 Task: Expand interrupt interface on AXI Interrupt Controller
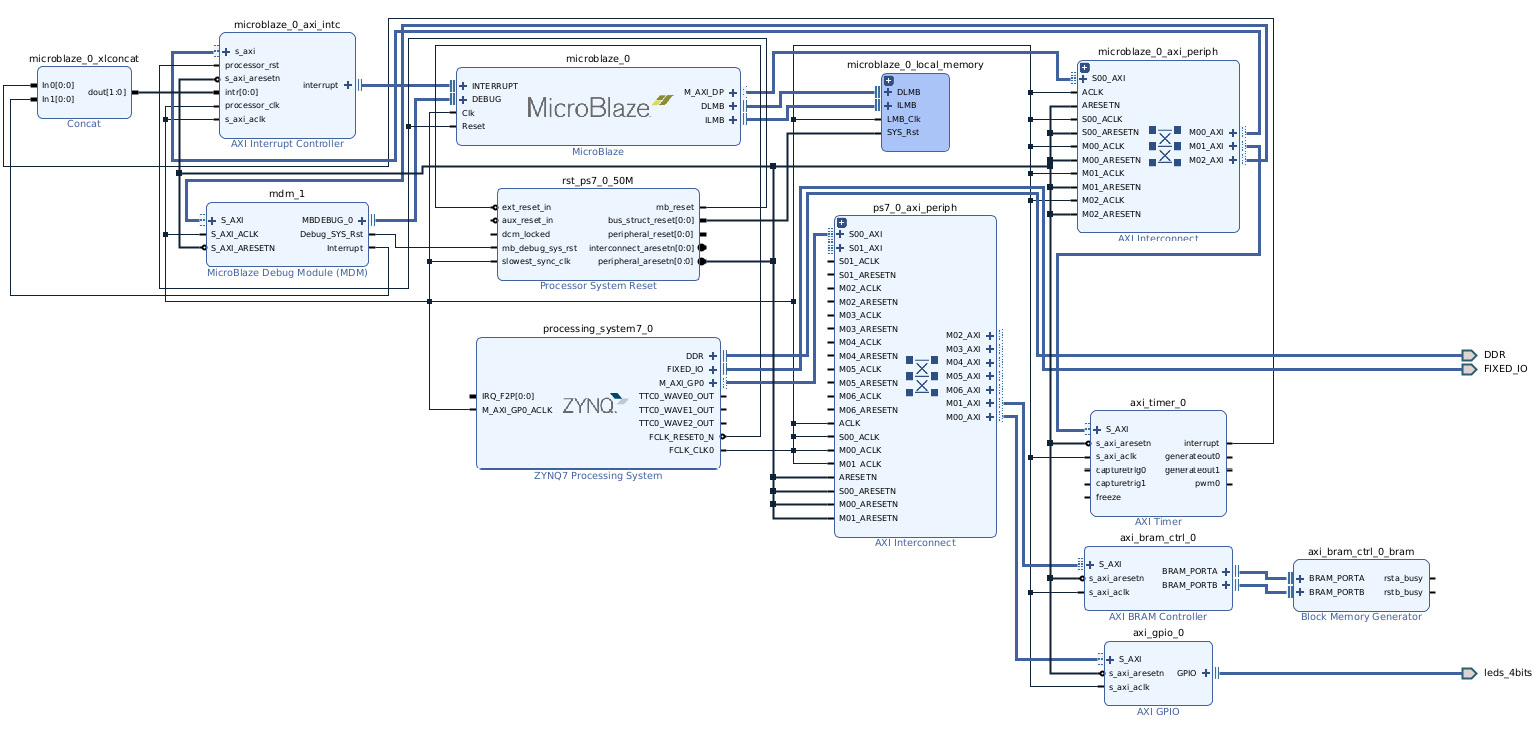click(x=347, y=85)
